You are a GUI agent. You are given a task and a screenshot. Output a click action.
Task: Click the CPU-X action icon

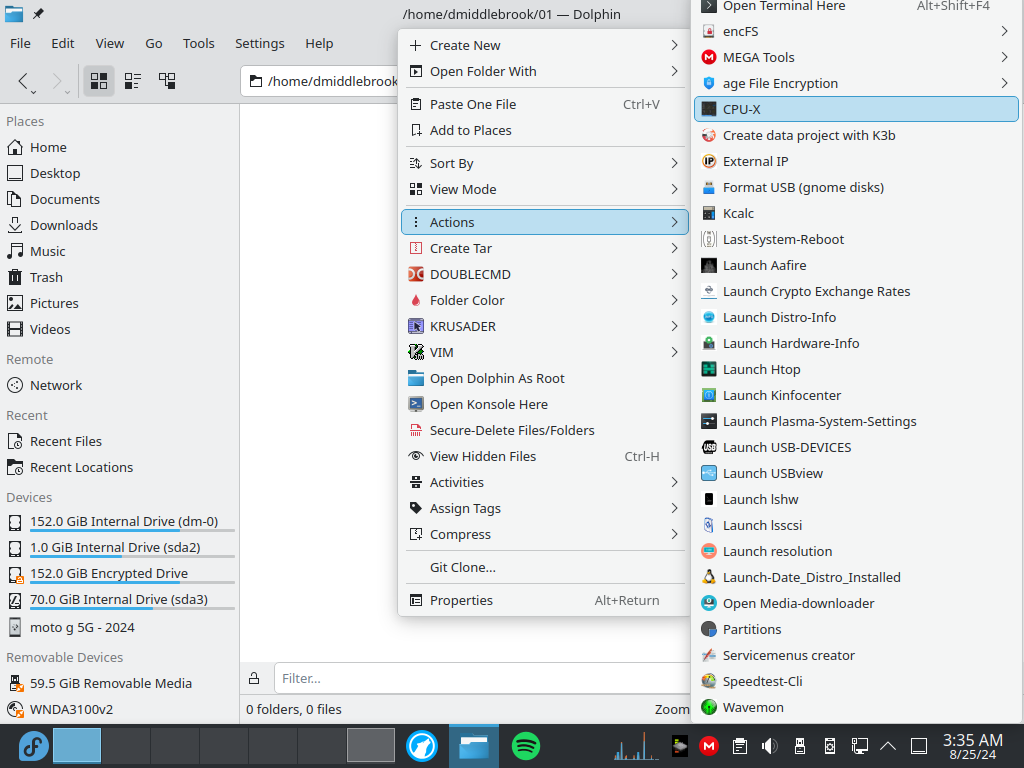point(709,109)
